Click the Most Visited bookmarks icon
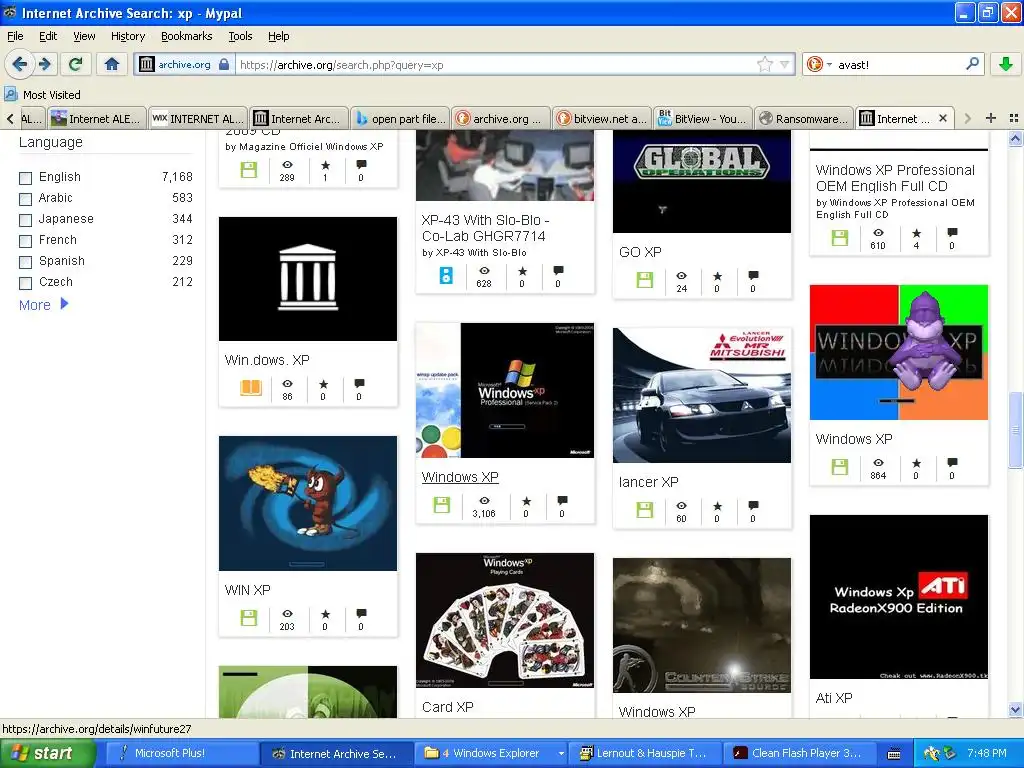The height and width of the screenshot is (768, 1024). coord(10,94)
